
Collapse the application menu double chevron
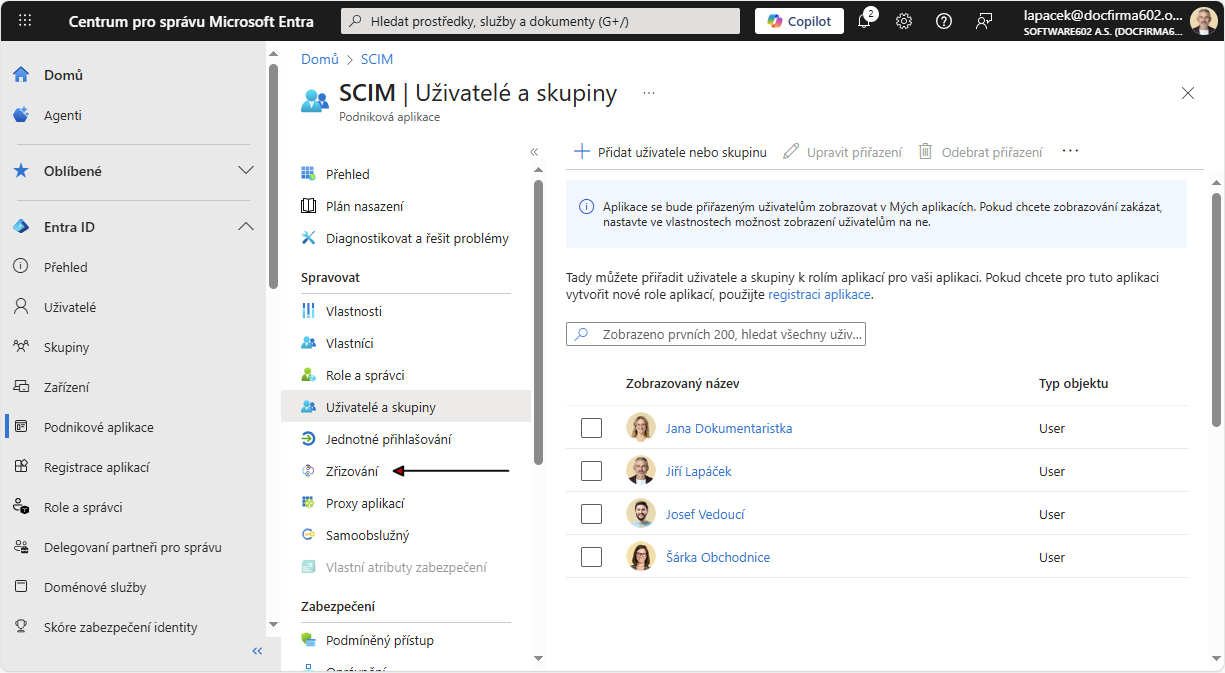[534, 152]
